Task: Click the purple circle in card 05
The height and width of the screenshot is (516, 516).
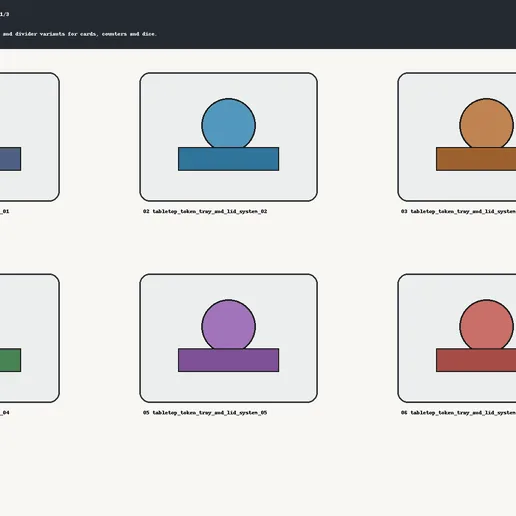Action: (x=228, y=324)
